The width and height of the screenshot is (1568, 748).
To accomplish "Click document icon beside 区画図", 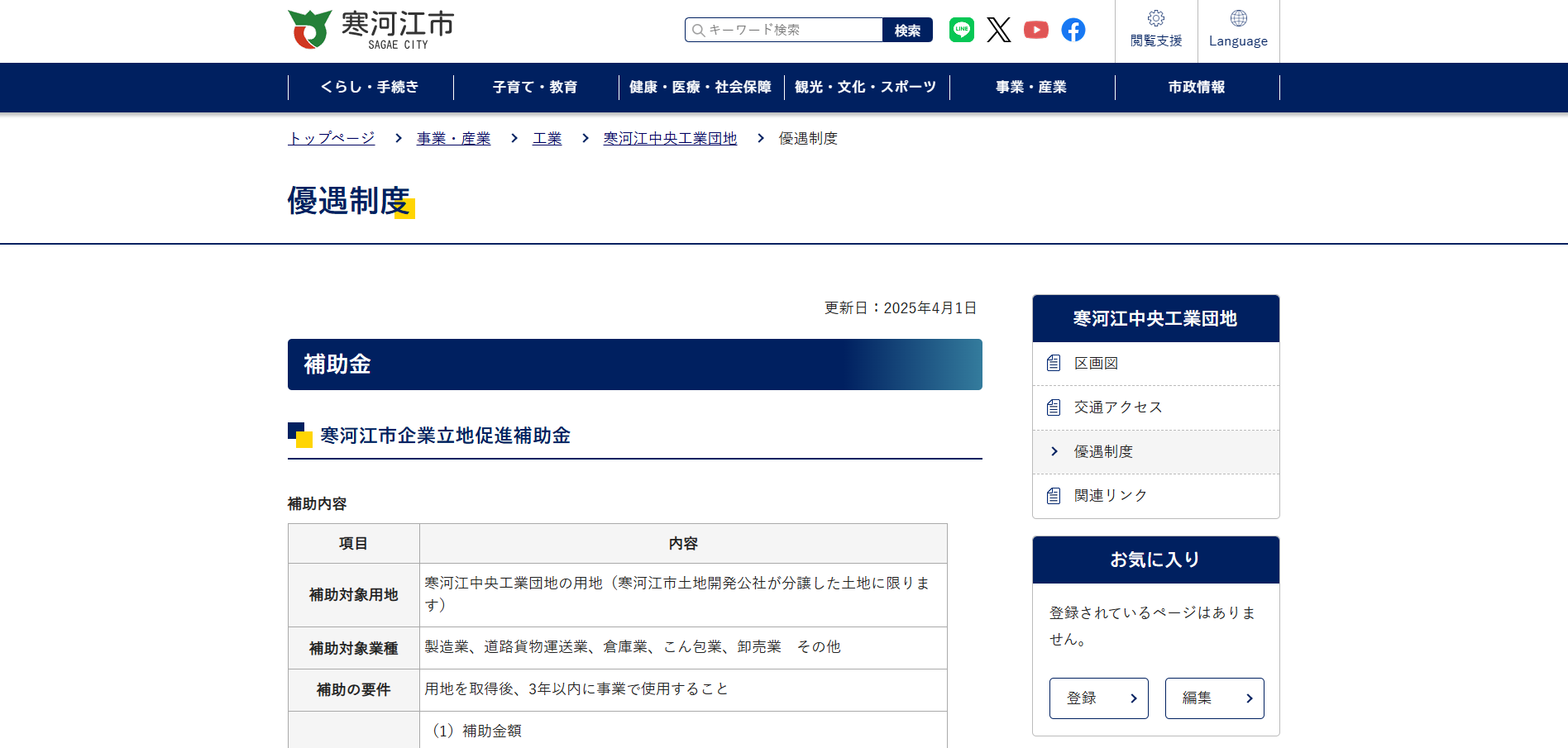I will [1054, 363].
